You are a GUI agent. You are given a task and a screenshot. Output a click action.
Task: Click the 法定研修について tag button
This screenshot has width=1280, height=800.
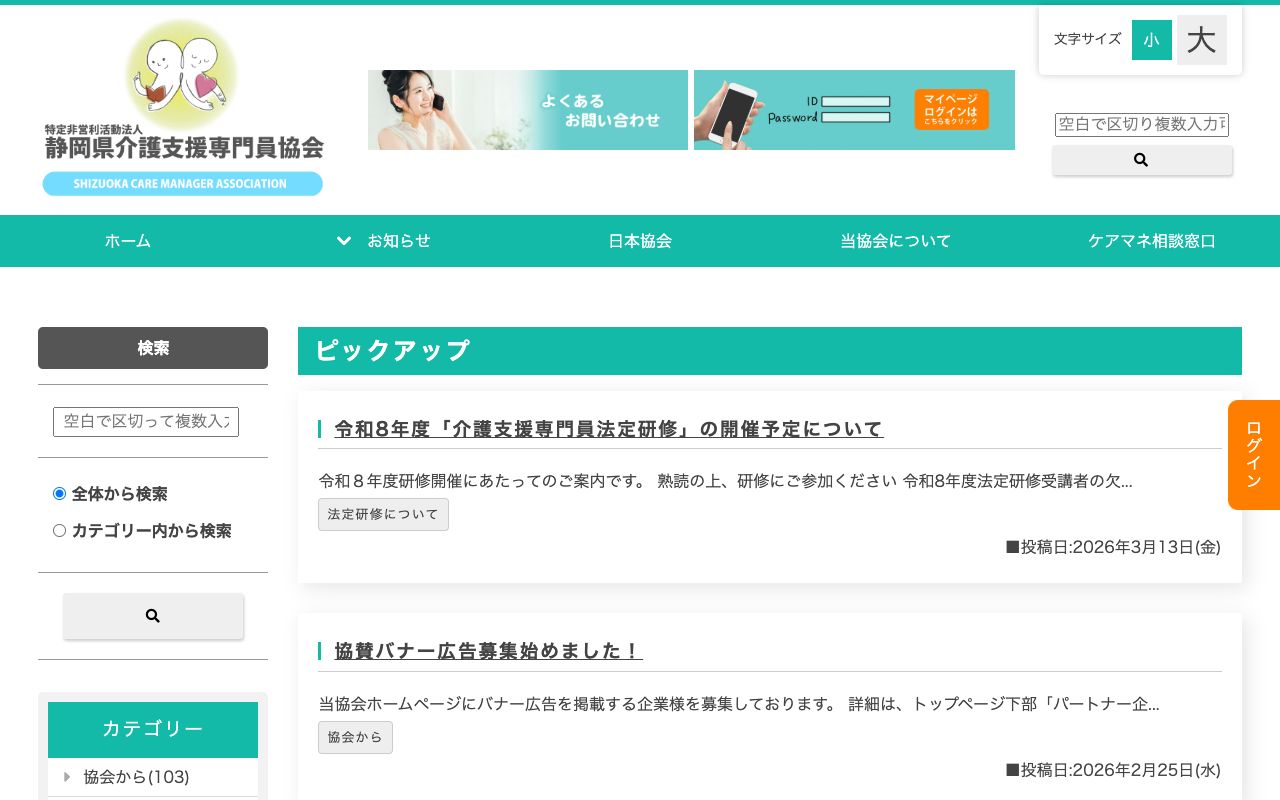pyautogui.click(x=383, y=514)
